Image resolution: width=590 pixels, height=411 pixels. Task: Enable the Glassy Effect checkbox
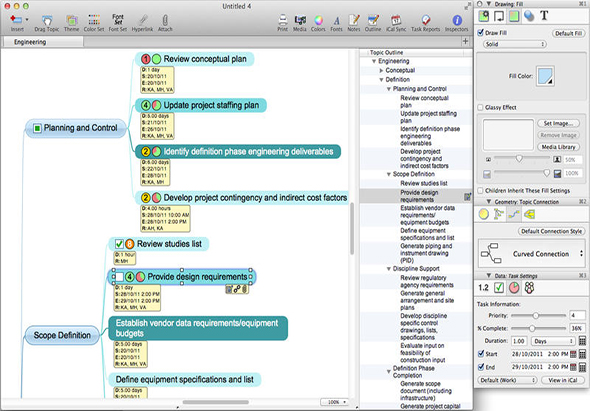[481, 107]
